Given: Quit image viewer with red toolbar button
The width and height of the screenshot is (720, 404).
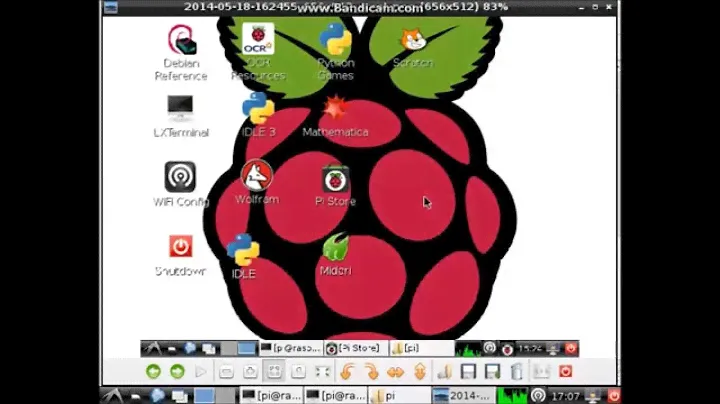Looking at the screenshot, I should [565, 371].
